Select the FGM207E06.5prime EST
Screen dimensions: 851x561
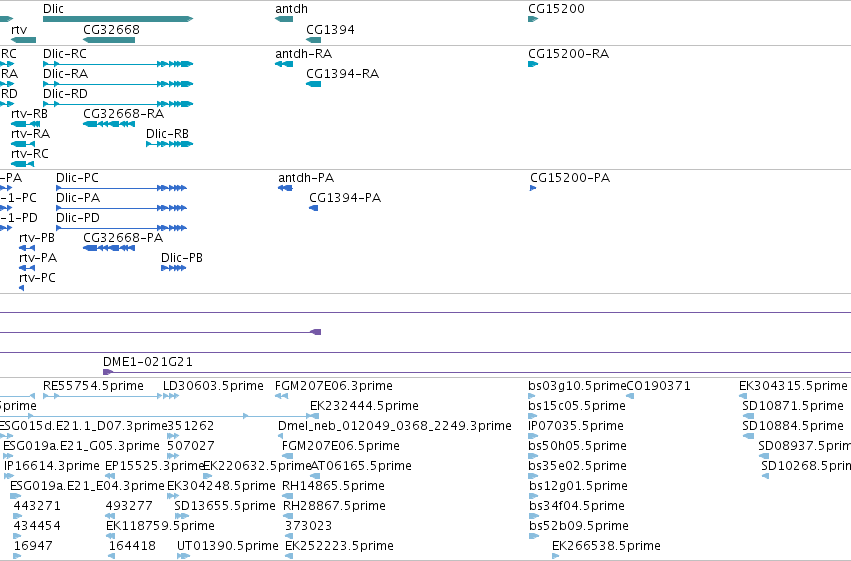point(288,456)
